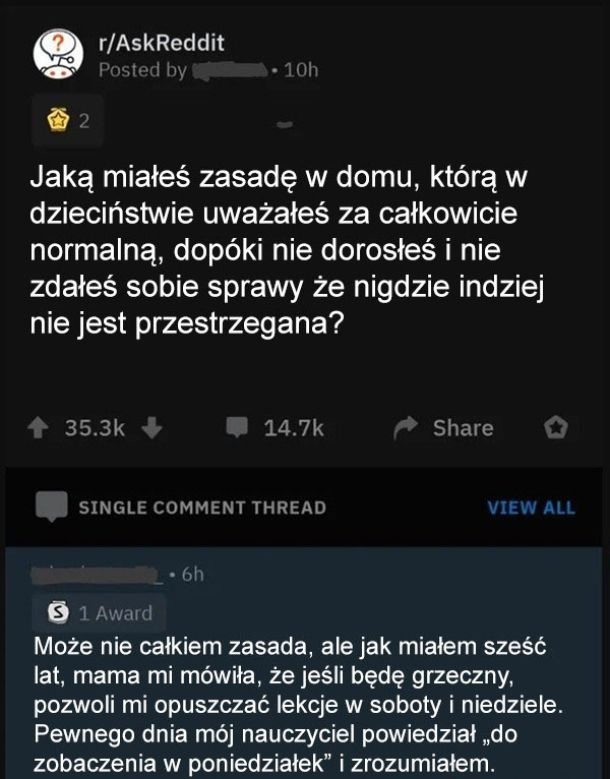Open the post author's blurred username
610x779 pixels.
[x=232, y=70]
